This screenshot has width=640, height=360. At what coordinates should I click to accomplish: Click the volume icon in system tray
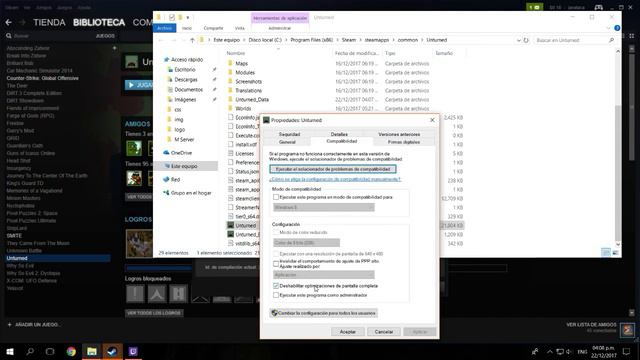[x=569, y=351]
